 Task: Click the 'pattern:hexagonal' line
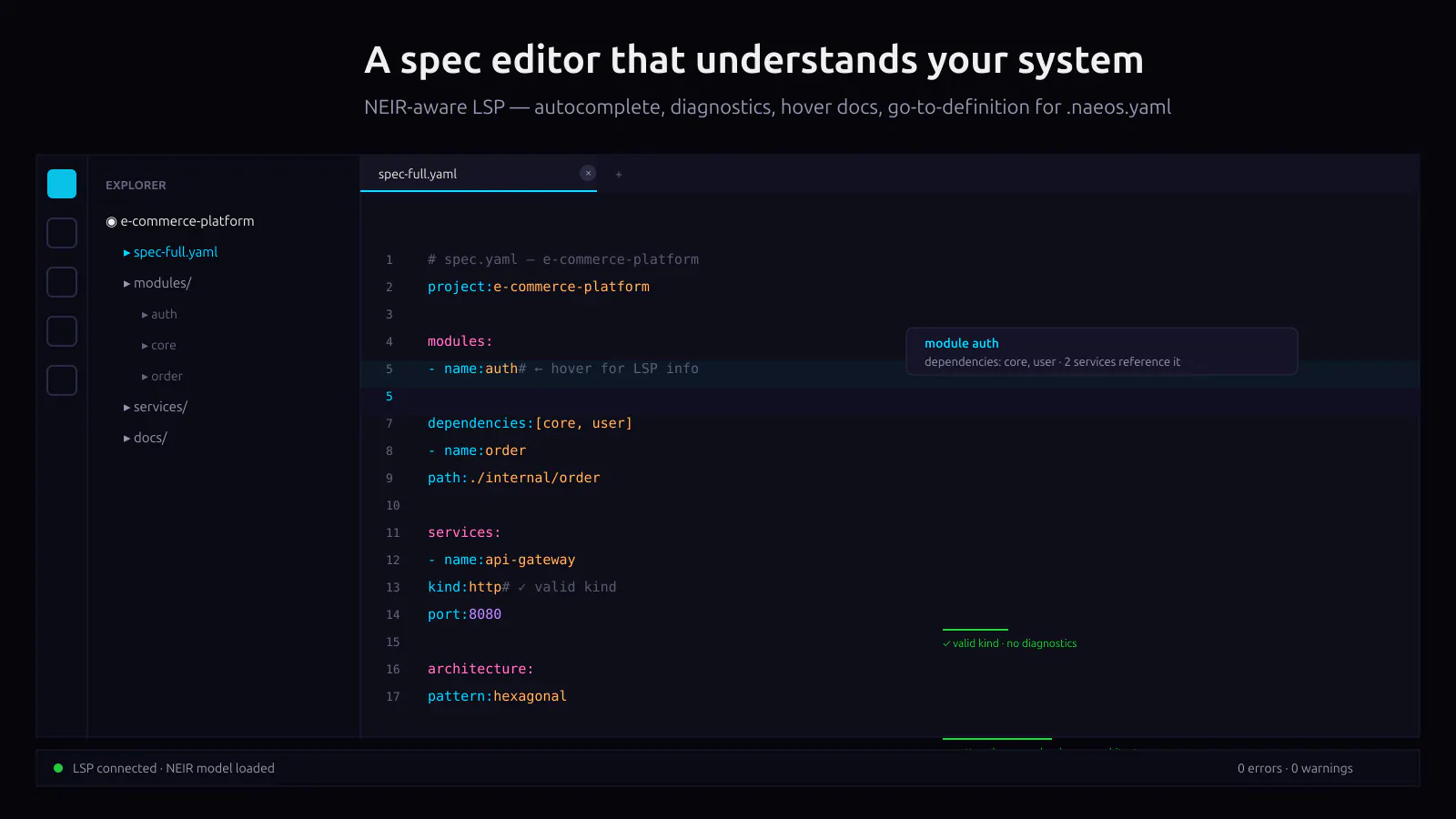(x=497, y=696)
